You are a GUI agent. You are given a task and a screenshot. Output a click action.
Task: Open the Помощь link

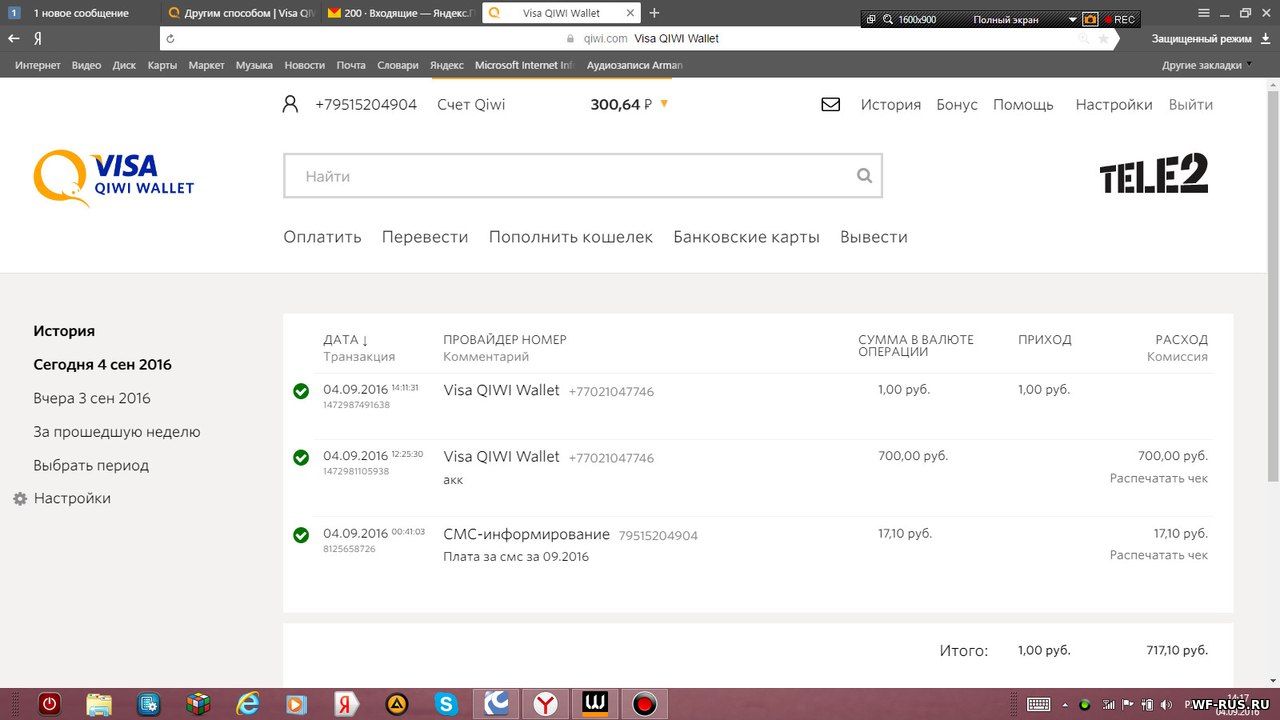pos(1023,104)
